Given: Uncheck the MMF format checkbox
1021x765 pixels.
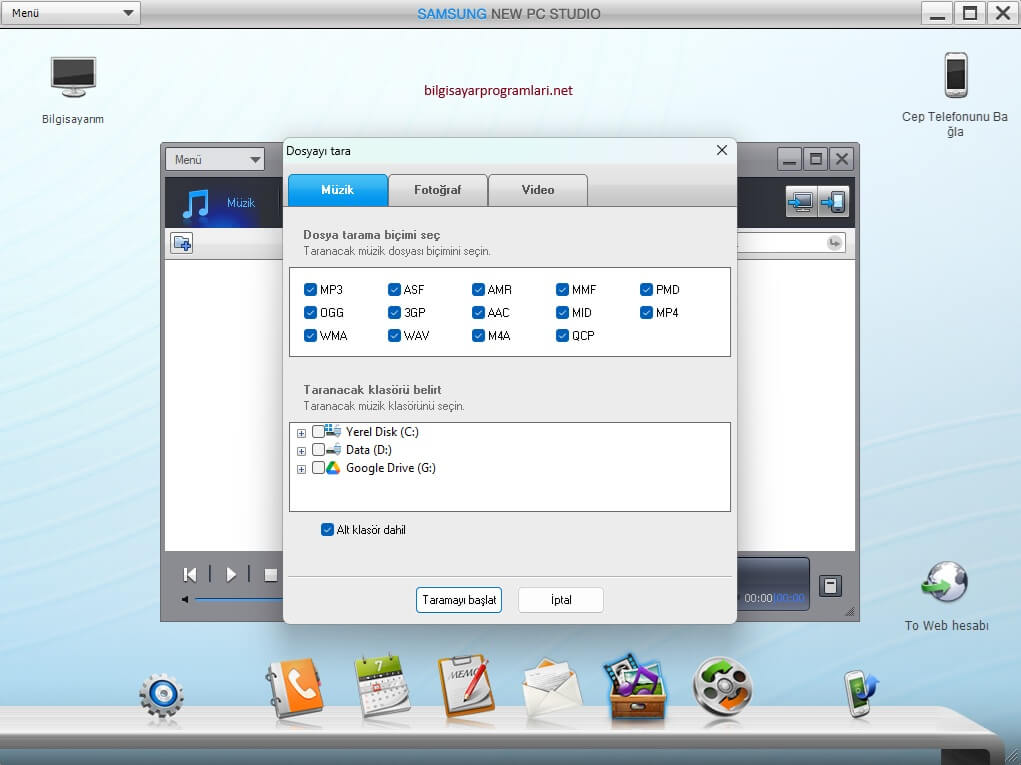Looking at the screenshot, I should pyautogui.click(x=563, y=289).
